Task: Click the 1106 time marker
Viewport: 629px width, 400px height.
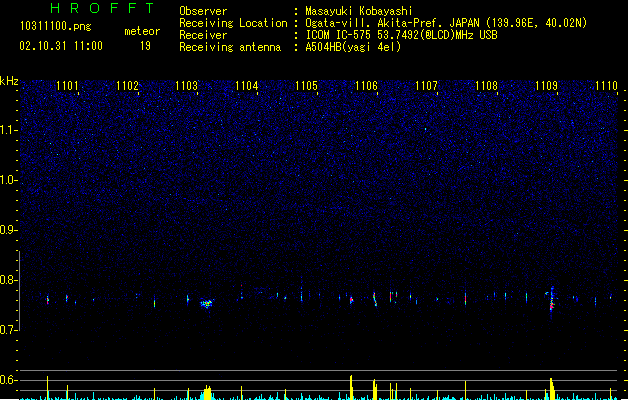Action: (x=366, y=86)
